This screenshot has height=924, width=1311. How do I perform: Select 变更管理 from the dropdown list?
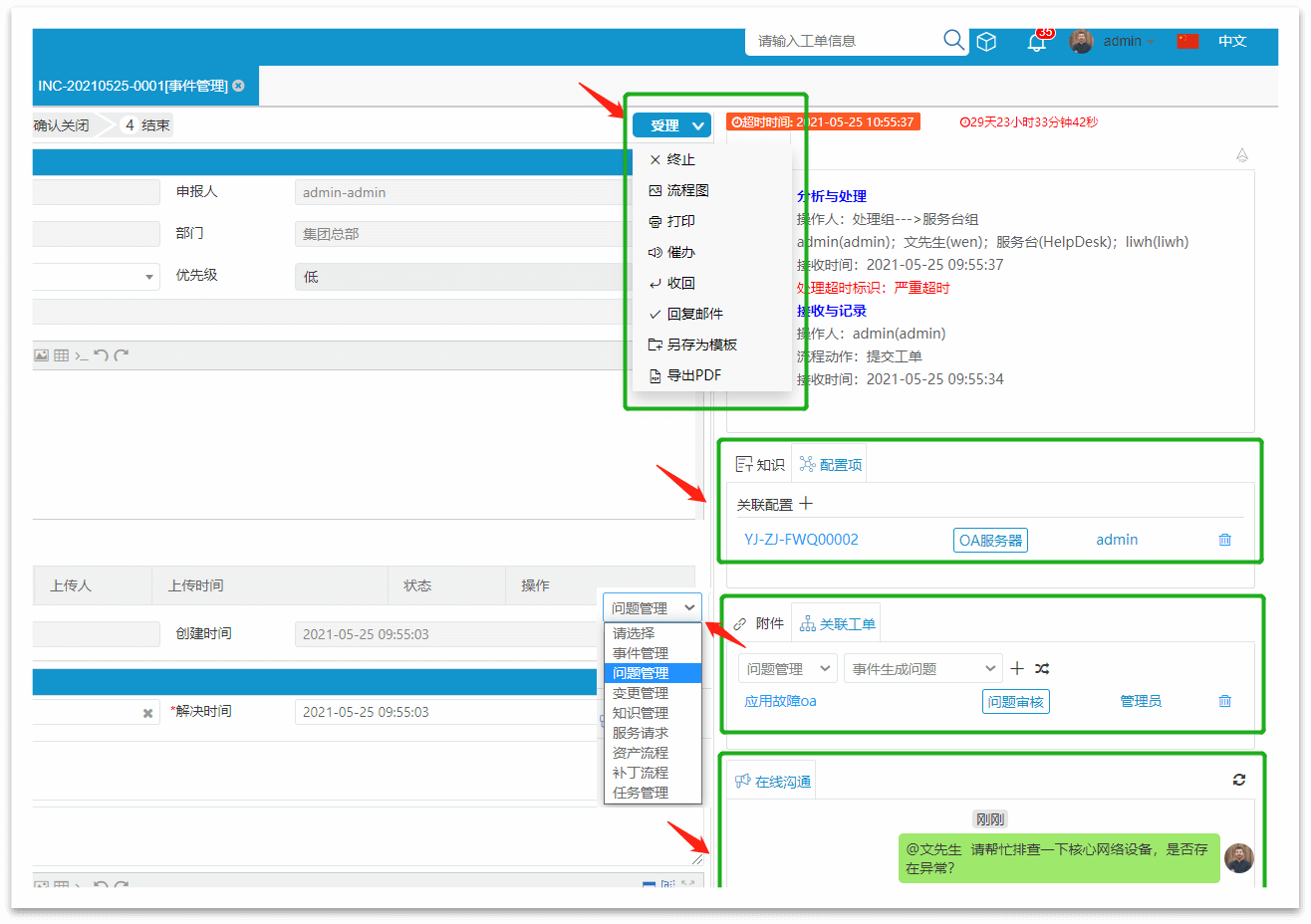pos(641,693)
